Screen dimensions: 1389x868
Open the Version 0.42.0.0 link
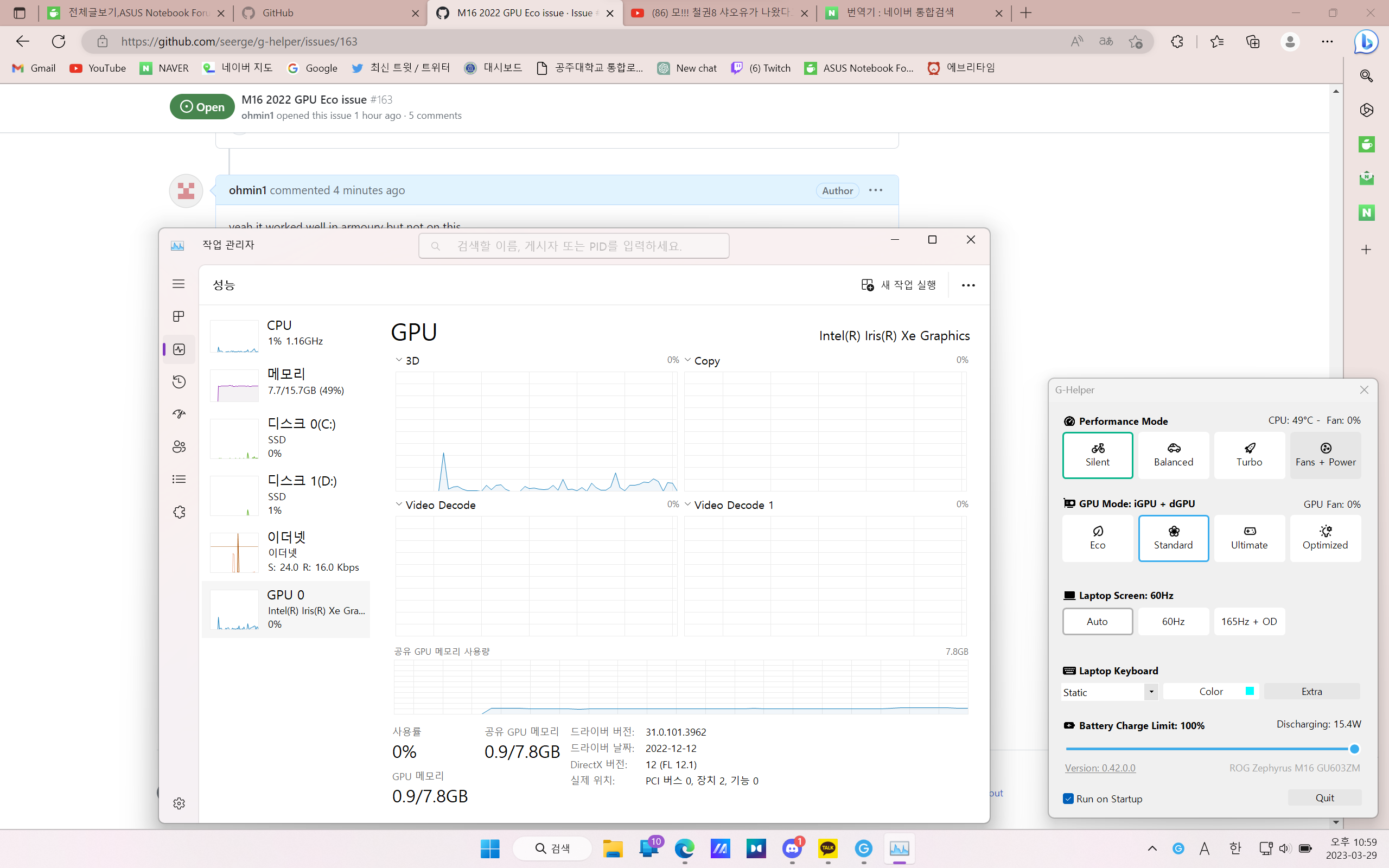pyautogui.click(x=1099, y=768)
